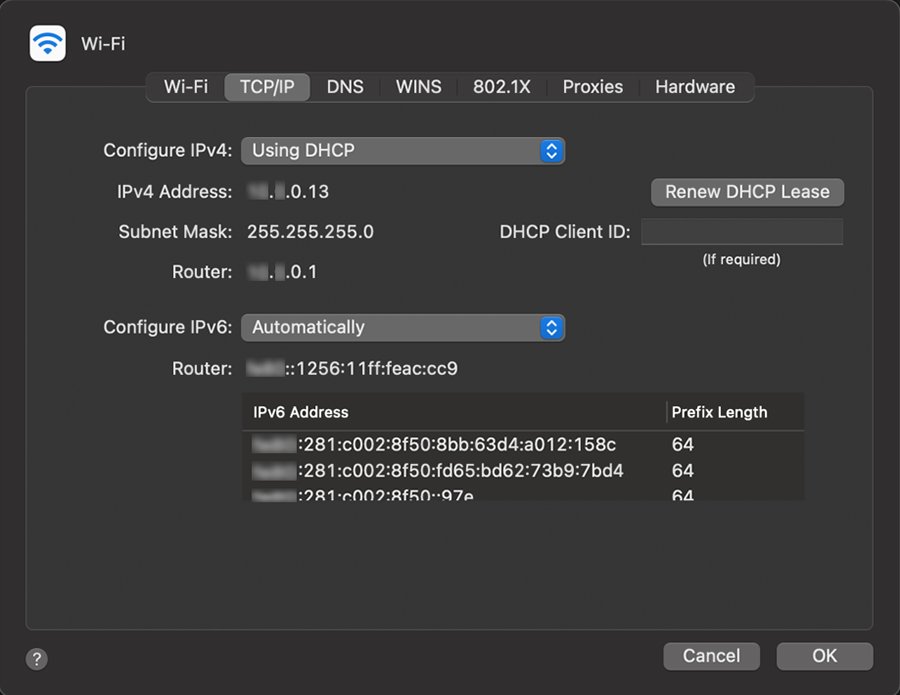Click the Wi-Fi icon in the header
Image resolution: width=900 pixels, height=695 pixels.
pos(47,43)
